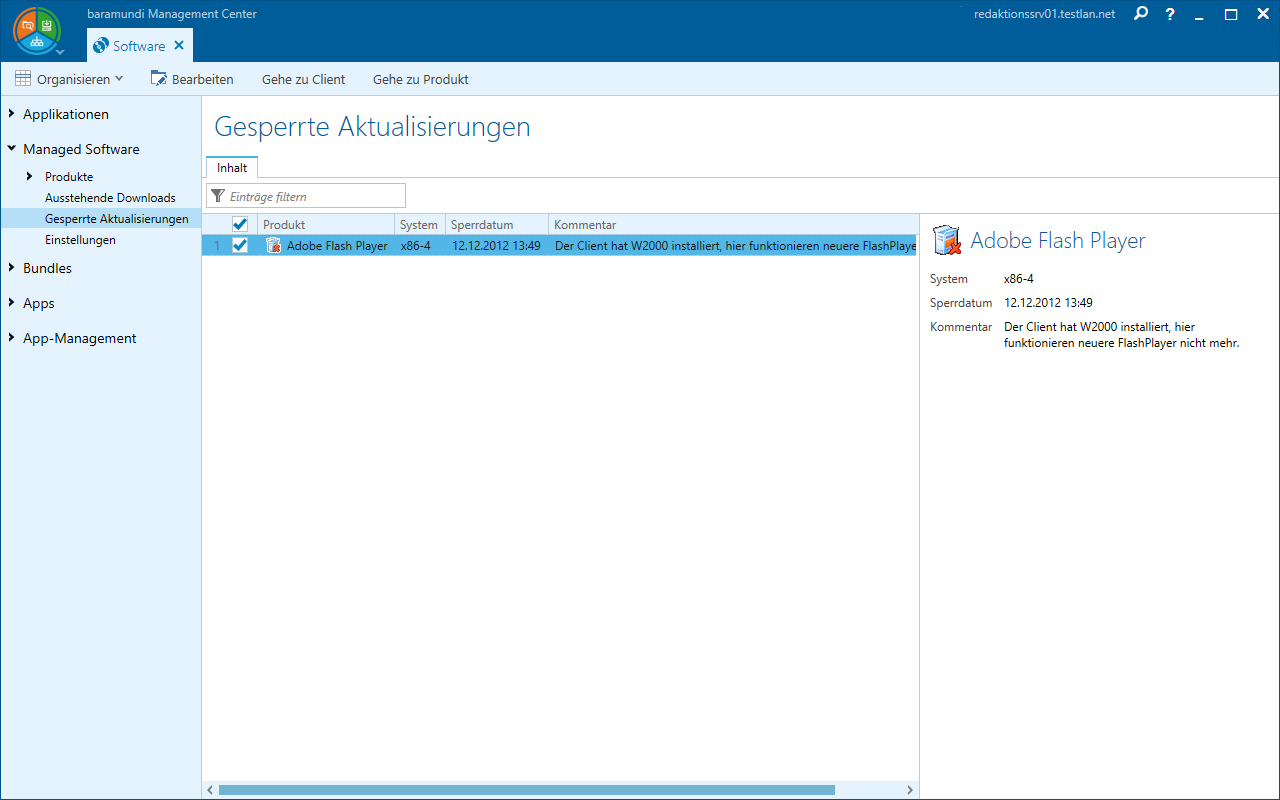The height and width of the screenshot is (800, 1280).
Task: Click Gehe zu Client button
Action: point(303,79)
